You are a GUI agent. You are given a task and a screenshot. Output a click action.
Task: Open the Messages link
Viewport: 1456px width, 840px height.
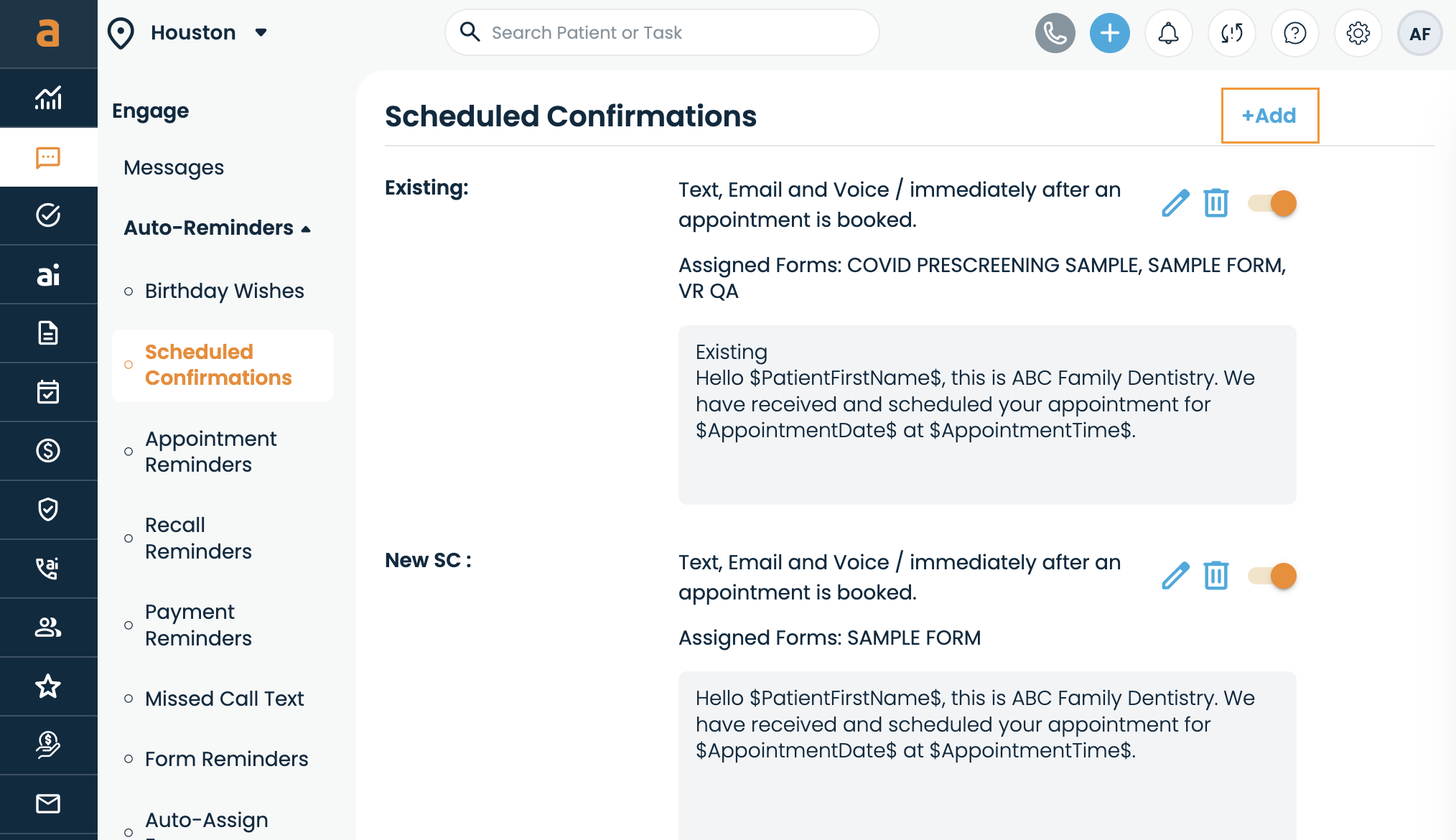click(x=174, y=168)
